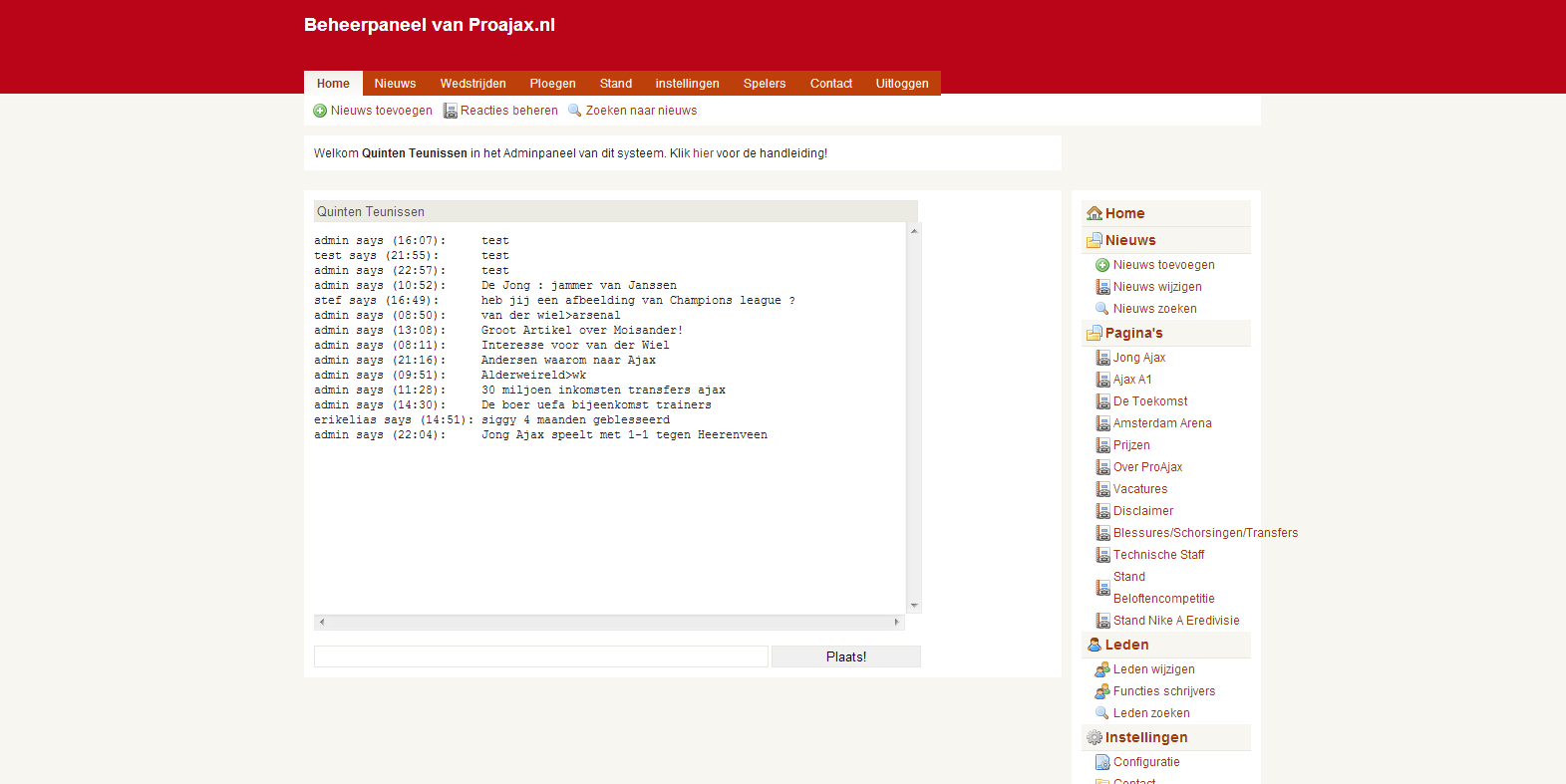Click the folder icon next to Pagina's heading
1566x784 pixels.
click(1095, 333)
